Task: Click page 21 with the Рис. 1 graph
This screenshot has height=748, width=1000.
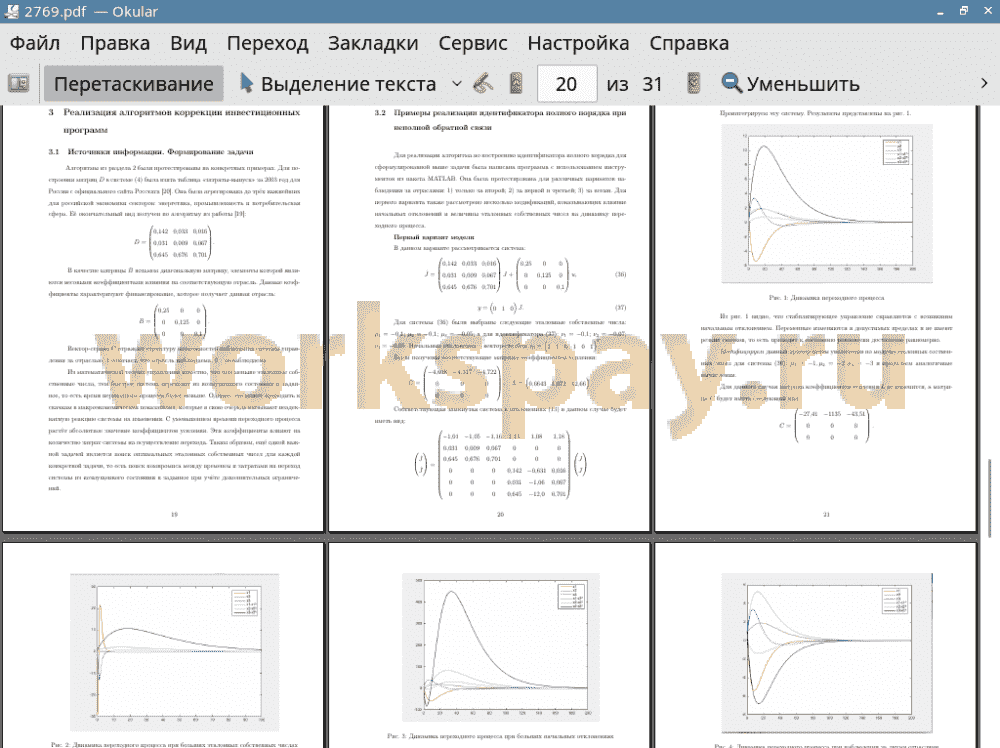Action: click(x=816, y=318)
